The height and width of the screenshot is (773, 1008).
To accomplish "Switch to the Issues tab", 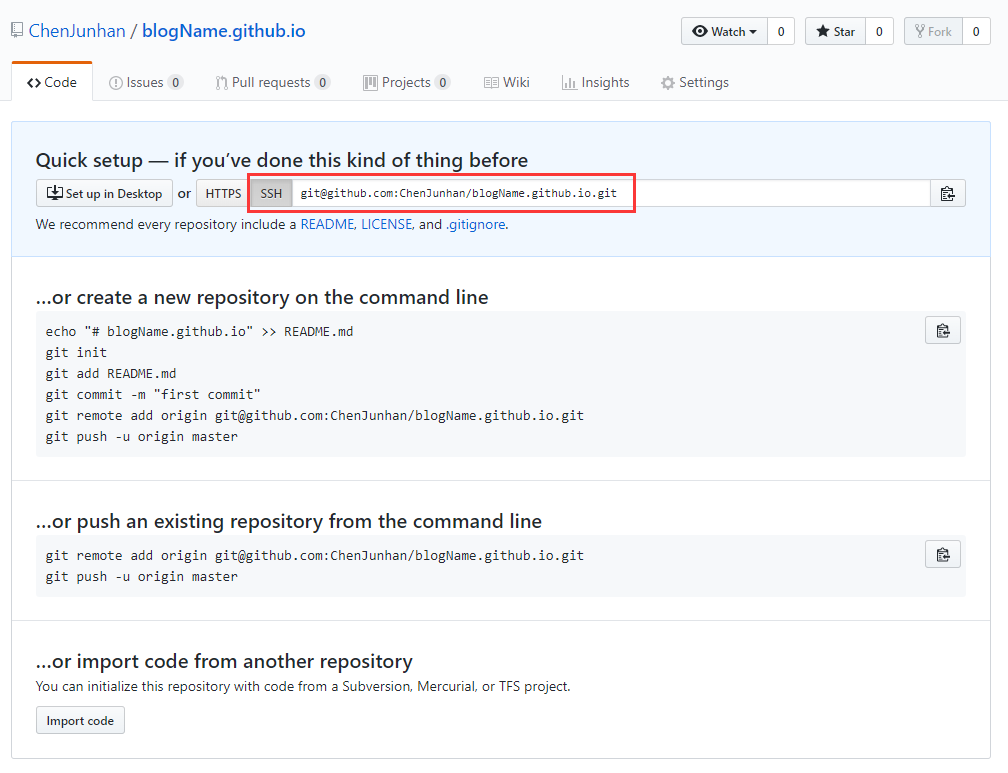I will tap(146, 82).
